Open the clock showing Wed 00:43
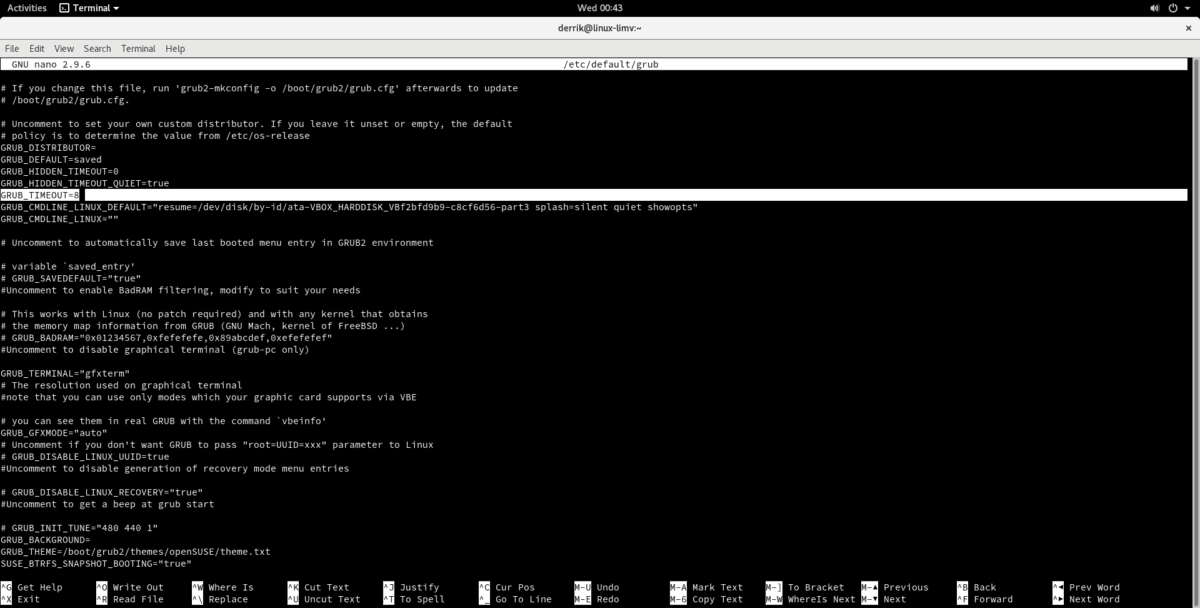The width and height of the screenshot is (1200, 608). point(600,7)
